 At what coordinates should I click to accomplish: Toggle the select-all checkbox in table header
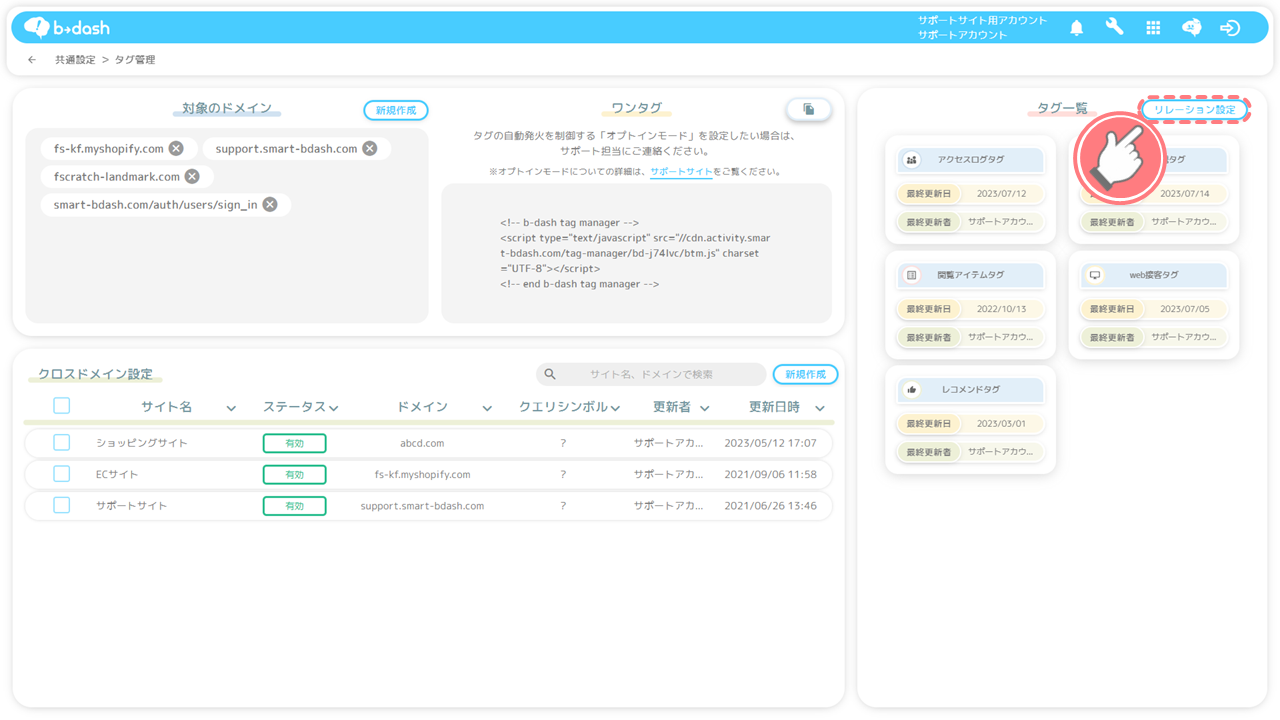(62, 406)
